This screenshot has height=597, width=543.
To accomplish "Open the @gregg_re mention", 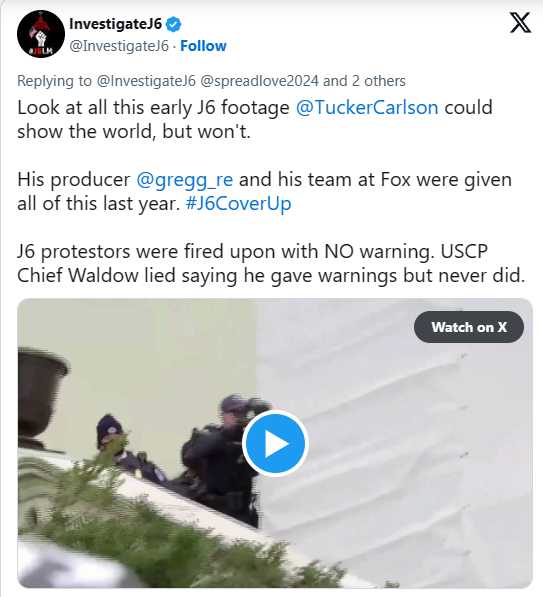I will [x=185, y=180].
